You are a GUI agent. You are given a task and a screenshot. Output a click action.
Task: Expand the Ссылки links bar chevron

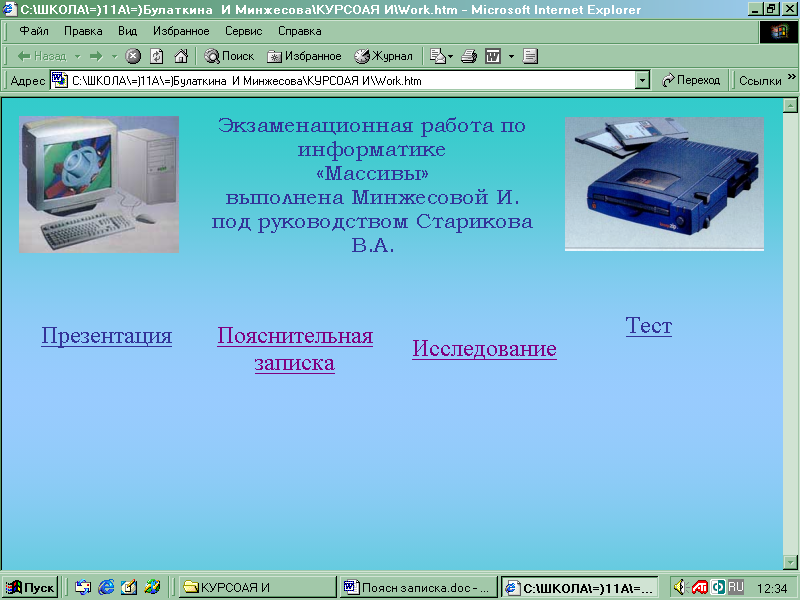[791, 77]
